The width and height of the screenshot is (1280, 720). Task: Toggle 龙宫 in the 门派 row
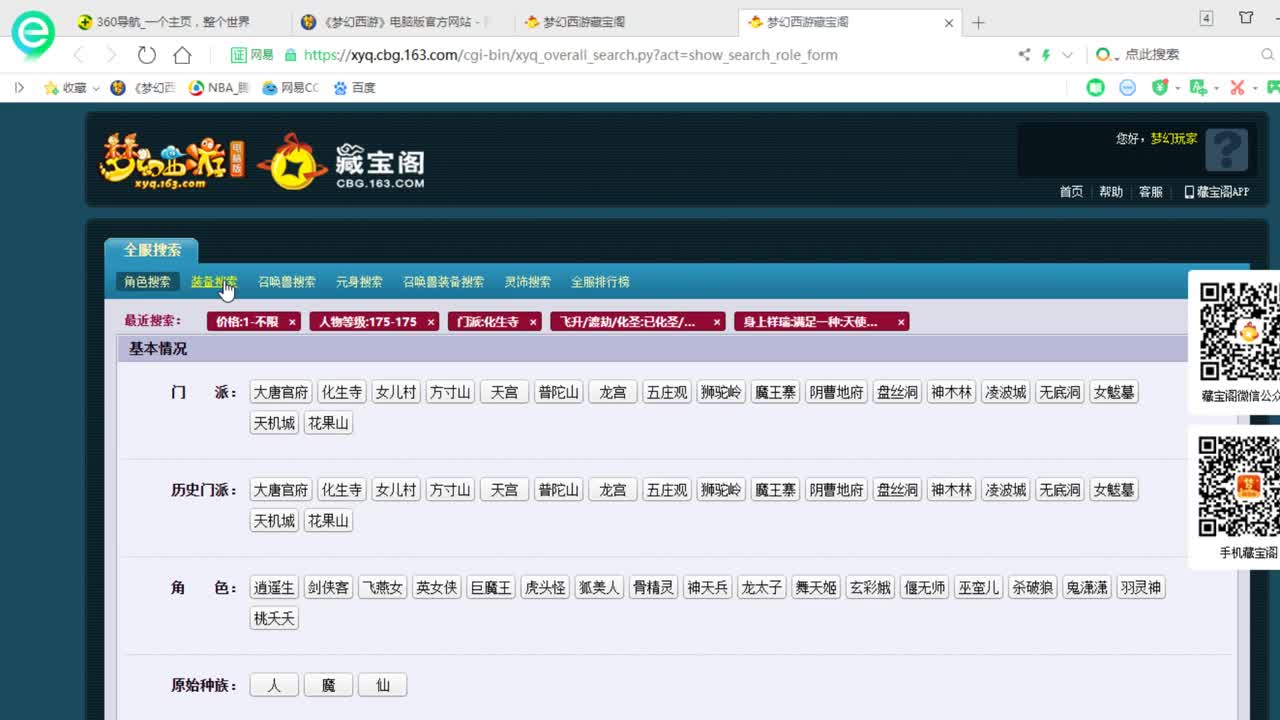click(x=612, y=392)
